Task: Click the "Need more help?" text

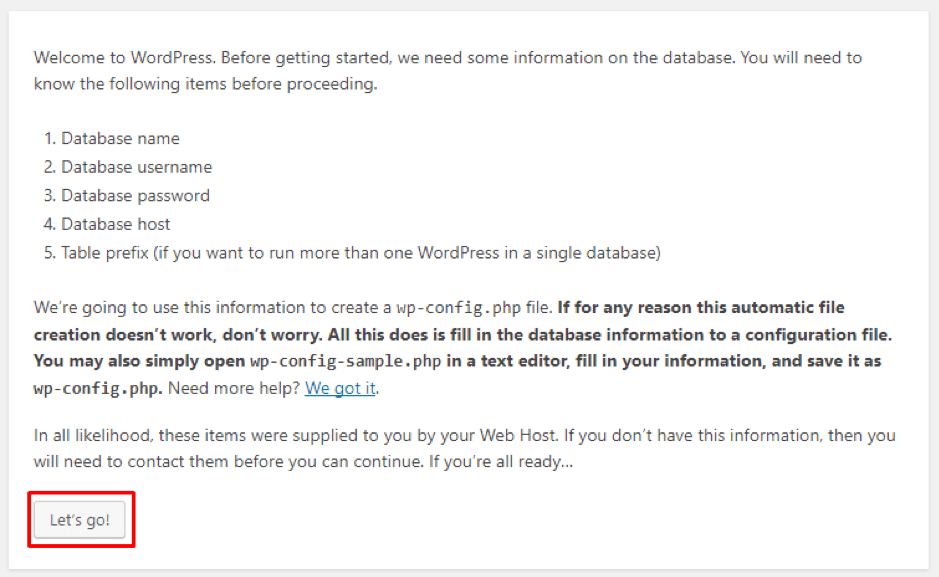Action: (x=234, y=388)
